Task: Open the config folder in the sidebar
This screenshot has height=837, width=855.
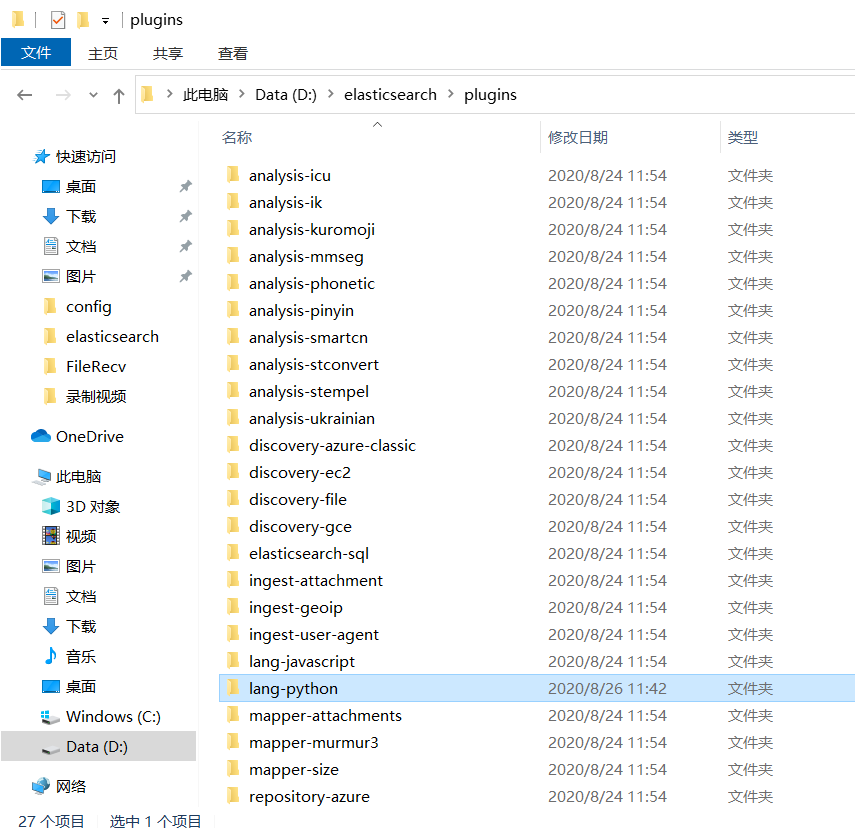Action: coord(88,306)
